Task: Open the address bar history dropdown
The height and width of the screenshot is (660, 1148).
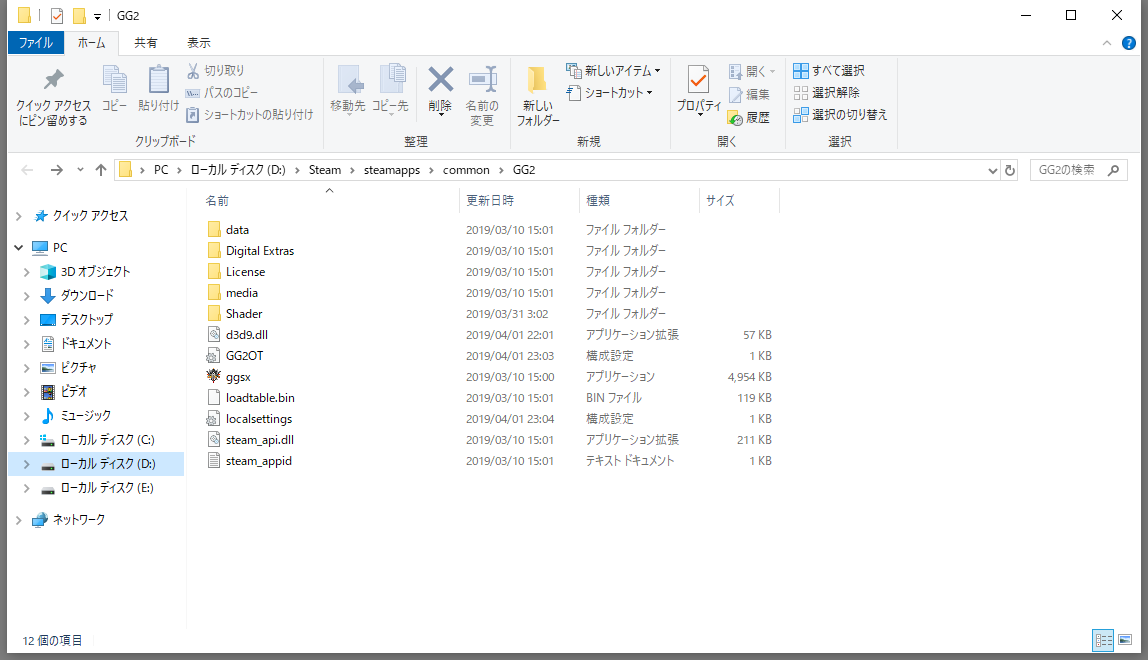Action: point(992,170)
